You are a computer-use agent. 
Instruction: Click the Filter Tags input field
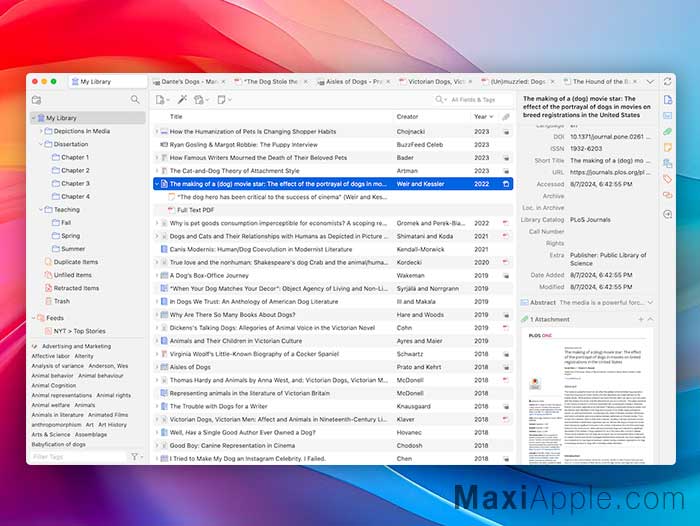coord(79,456)
